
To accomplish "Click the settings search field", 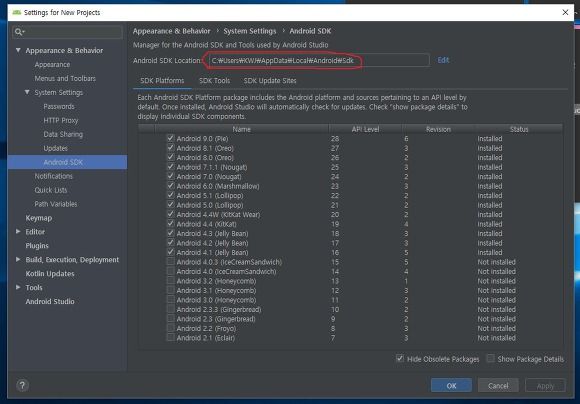I will [67, 32].
